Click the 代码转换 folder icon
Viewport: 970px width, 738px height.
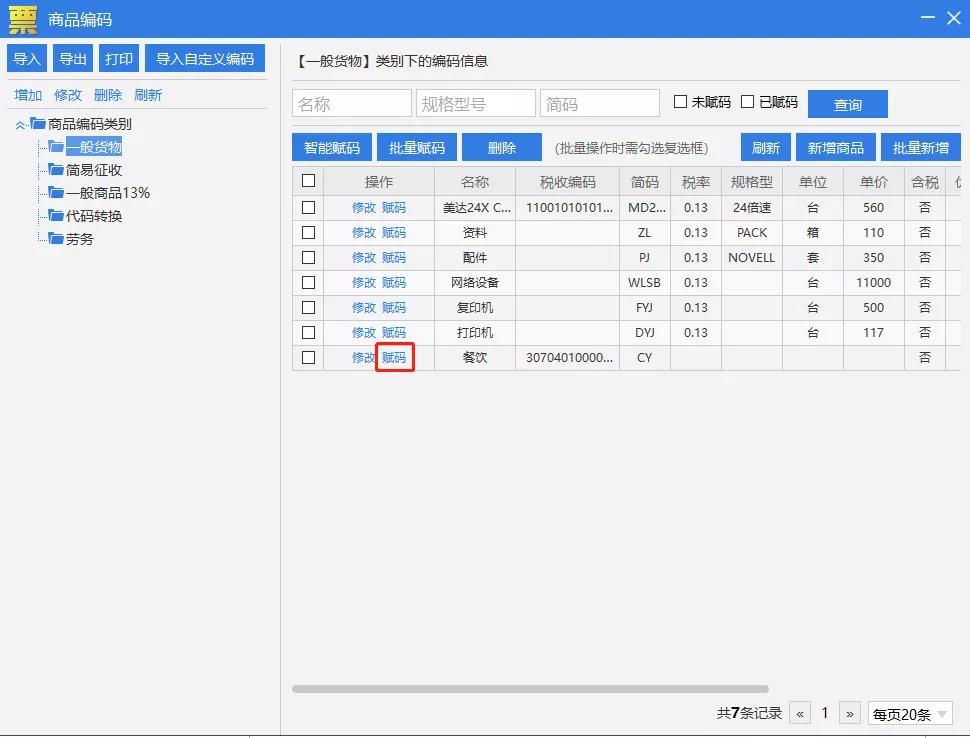coord(56,215)
